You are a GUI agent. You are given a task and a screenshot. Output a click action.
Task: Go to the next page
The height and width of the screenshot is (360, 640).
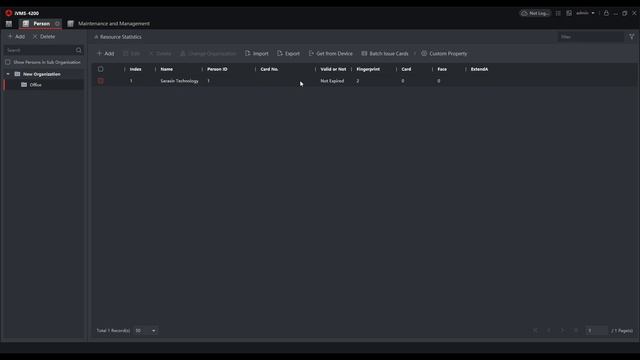(x=562, y=331)
